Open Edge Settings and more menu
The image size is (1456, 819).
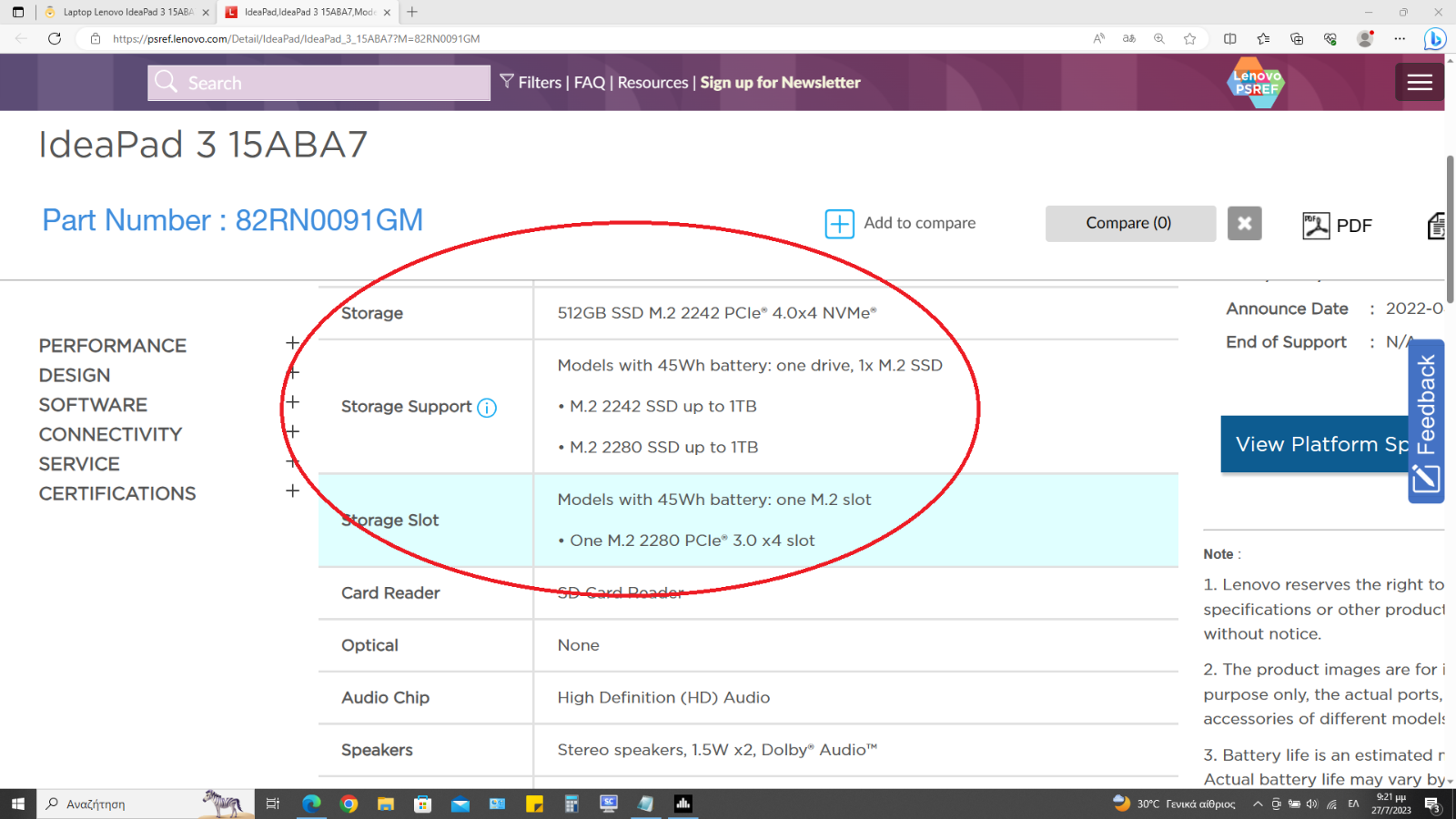click(1400, 38)
